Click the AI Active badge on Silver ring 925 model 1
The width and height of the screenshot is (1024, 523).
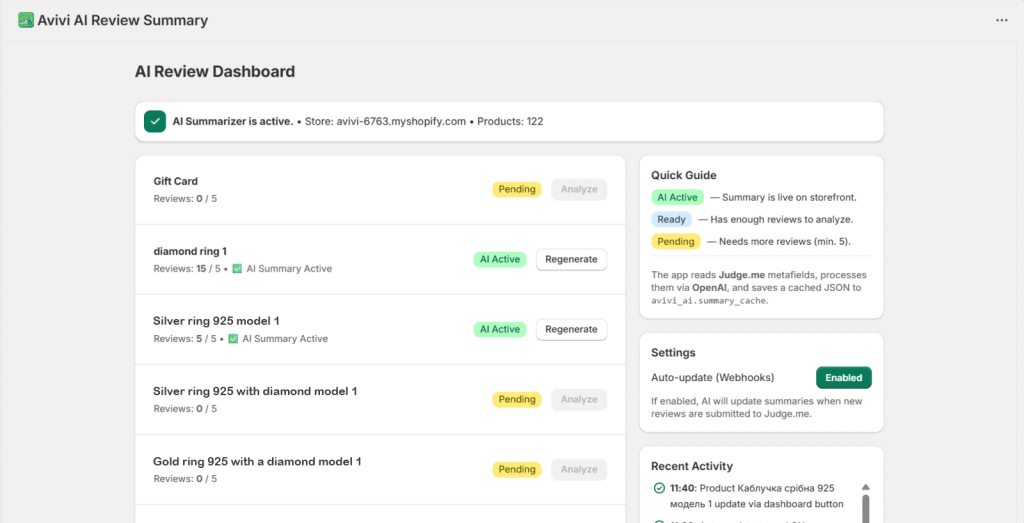tap(500, 329)
